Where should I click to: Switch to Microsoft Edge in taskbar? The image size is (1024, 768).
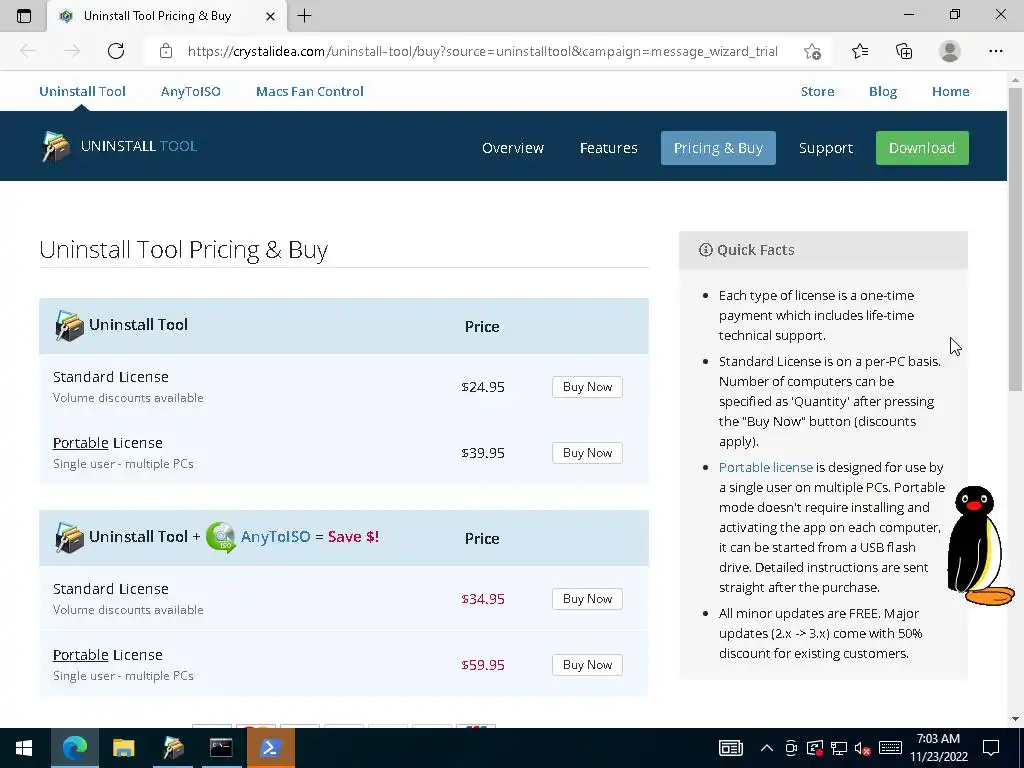click(x=74, y=748)
